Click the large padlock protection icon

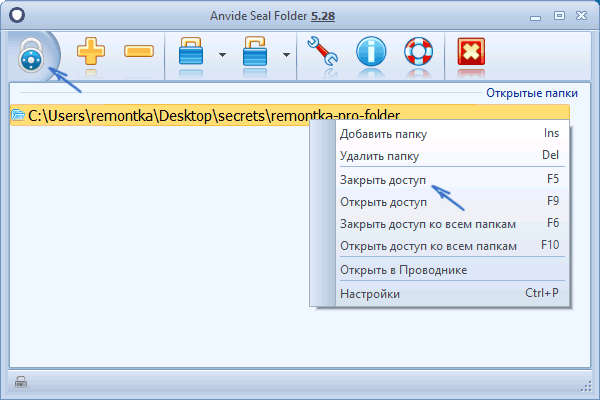coord(32,56)
